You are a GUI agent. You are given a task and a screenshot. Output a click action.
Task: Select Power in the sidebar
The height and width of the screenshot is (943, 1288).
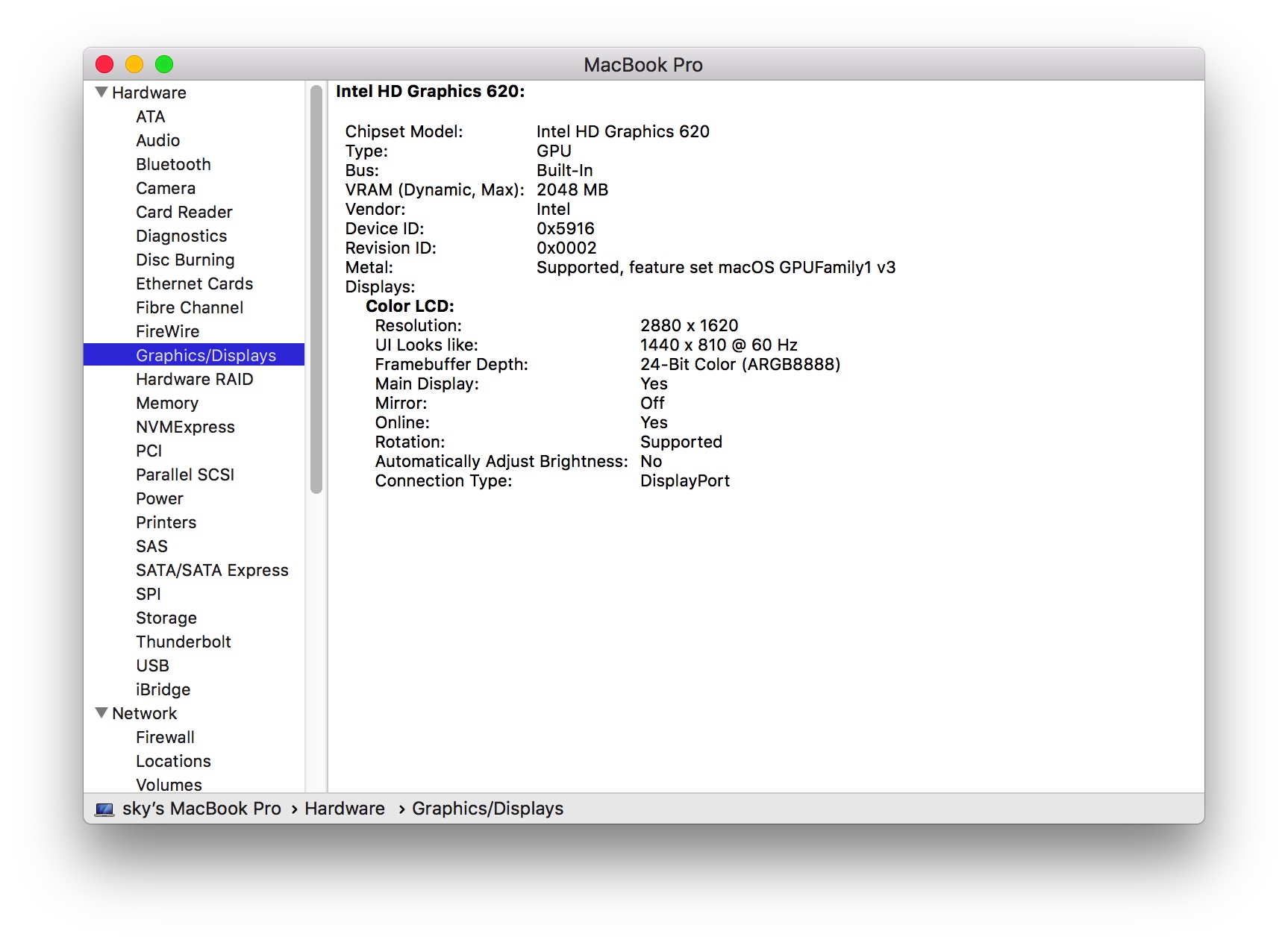(x=159, y=498)
